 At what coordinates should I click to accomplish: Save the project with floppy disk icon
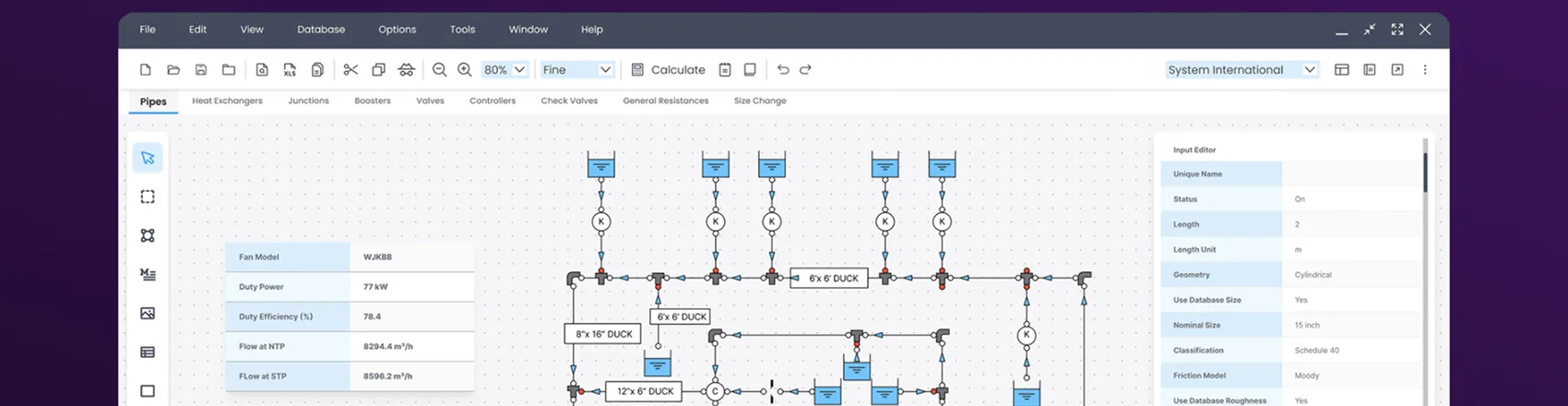[x=201, y=69]
